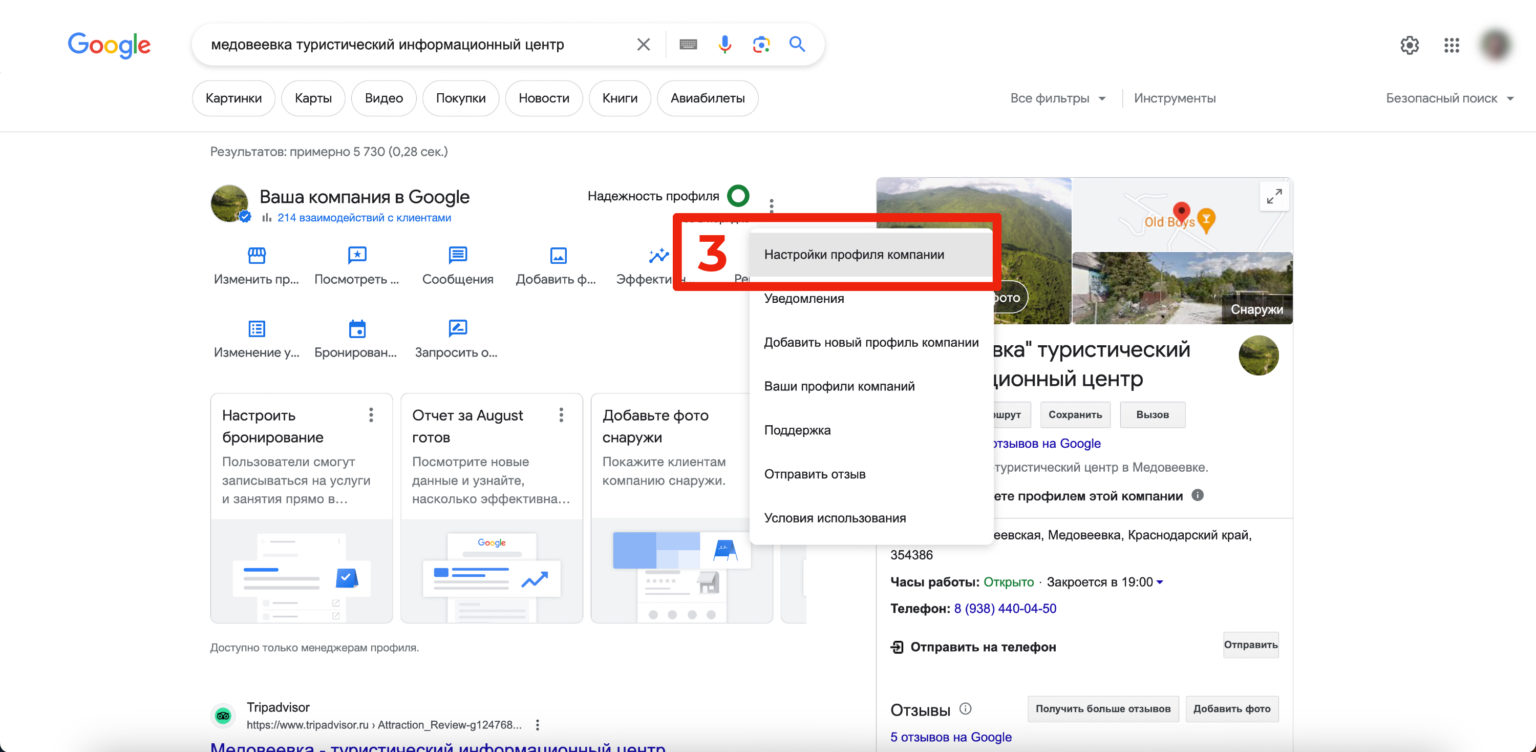Viewport: 1536px width, 752px height.
Task: Open Сообщения chat icon
Action: click(x=458, y=256)
